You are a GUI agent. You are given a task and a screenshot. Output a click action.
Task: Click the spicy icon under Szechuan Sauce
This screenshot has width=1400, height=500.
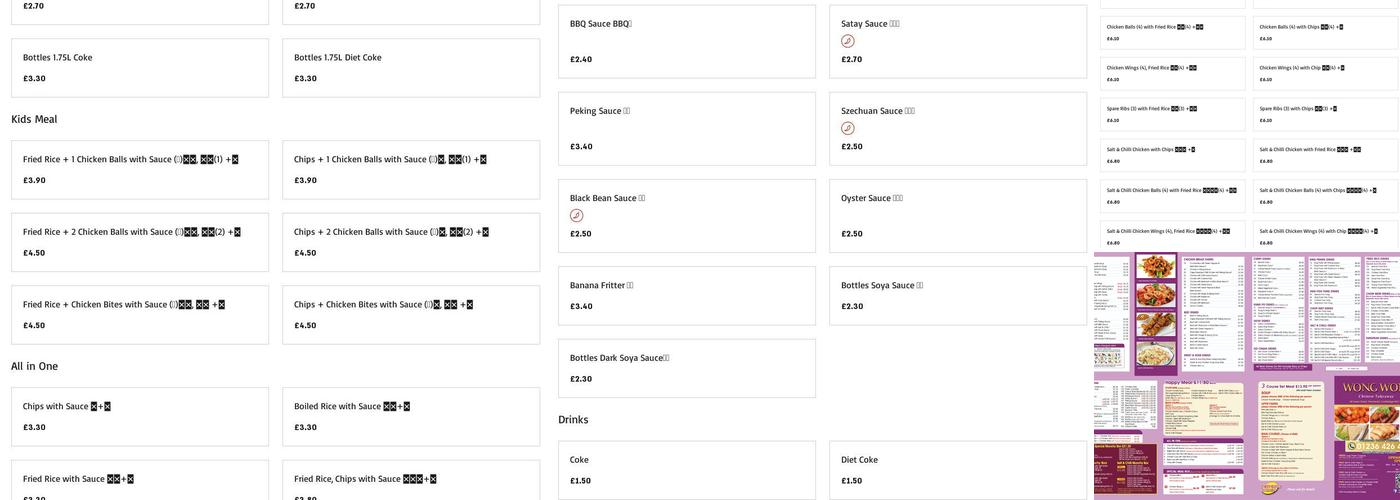click(x=848, y=128)
